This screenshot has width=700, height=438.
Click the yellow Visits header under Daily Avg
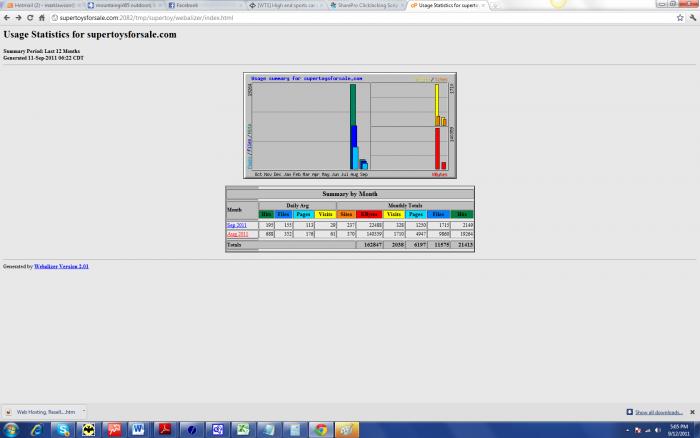click(325, 215)
